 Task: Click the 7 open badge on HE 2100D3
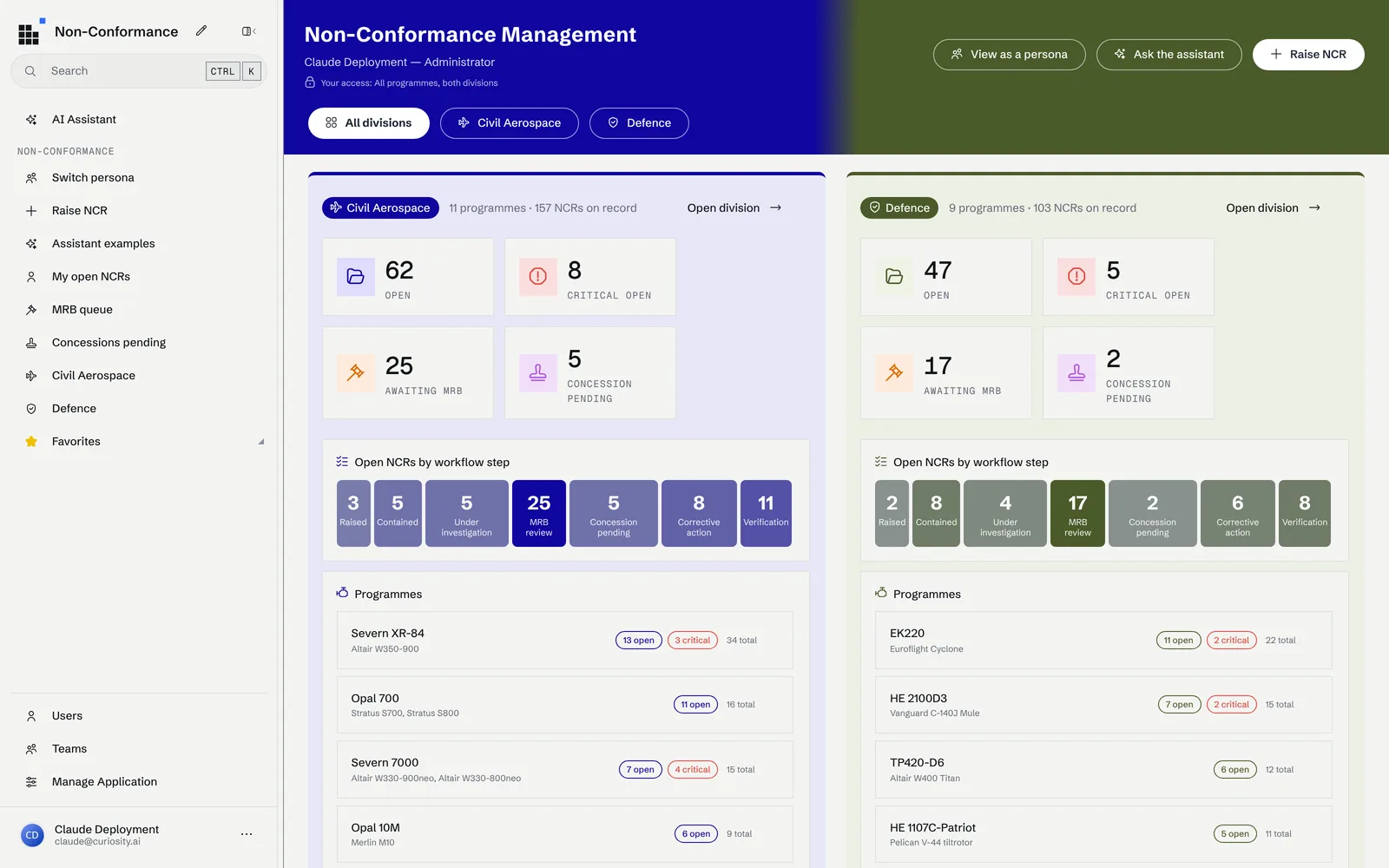click(1180, 705)
